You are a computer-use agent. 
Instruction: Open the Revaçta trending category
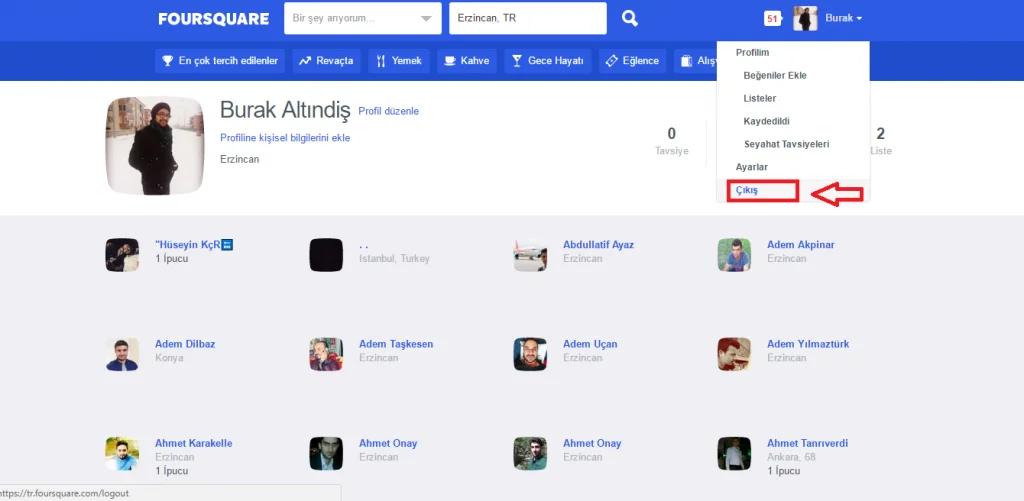[326, 61]
